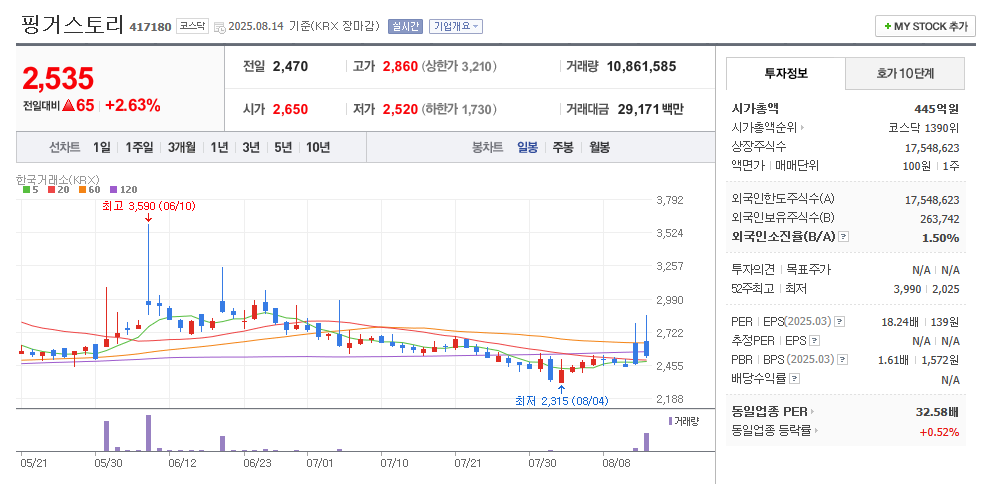This screenshot has width=987, height=484.
Task: Click the 거래량 10,861,585 value
Action: click(x=641, y=66)
